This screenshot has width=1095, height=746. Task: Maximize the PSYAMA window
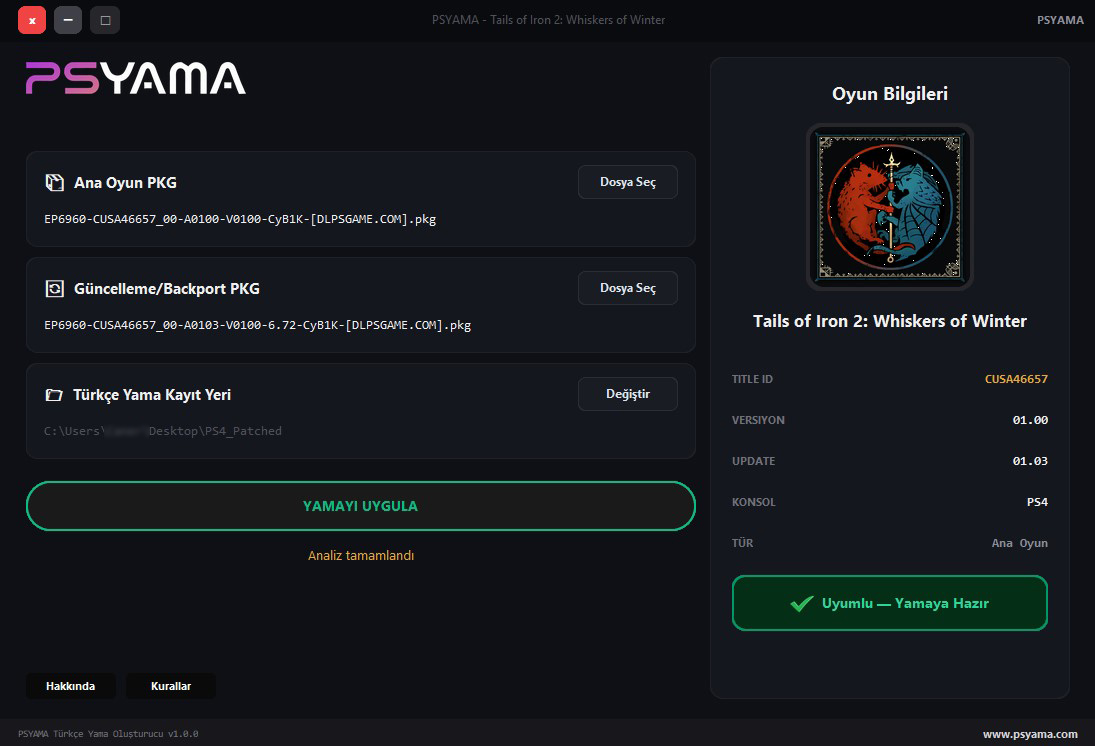point(105,20)
